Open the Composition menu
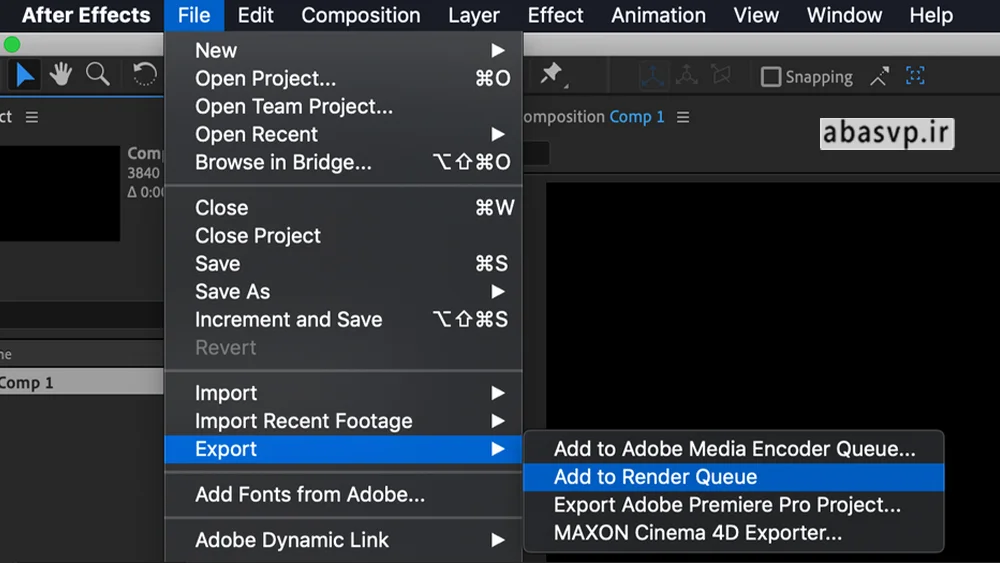Image resolution: width=1000 pixels, height=563 pixels. click(x=360, y=15)
